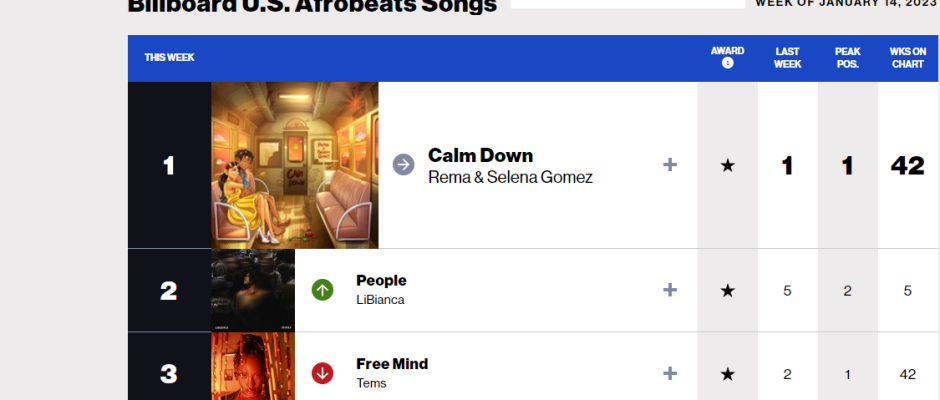Open the Free Mind cover thumbnail
940x400 pixels.
[x=253, y=367]
